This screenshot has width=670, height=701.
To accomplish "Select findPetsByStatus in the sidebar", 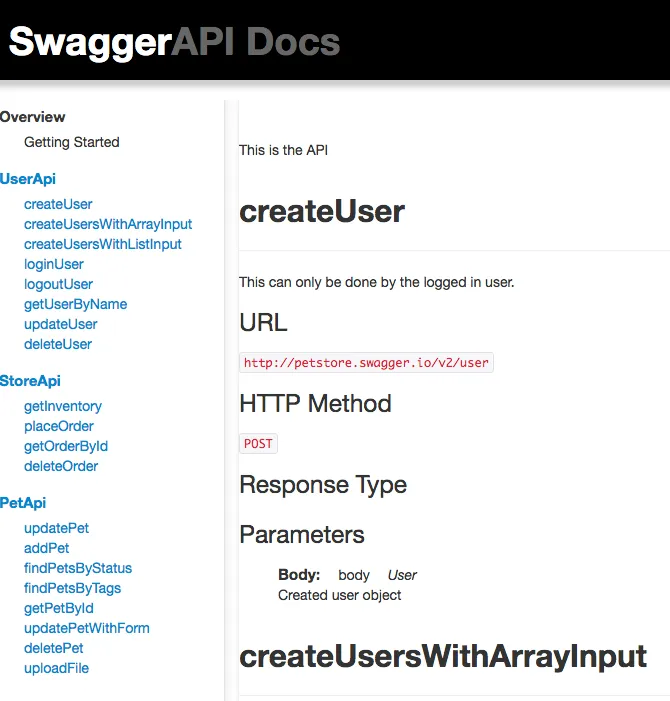I will (x=78, y=568).
